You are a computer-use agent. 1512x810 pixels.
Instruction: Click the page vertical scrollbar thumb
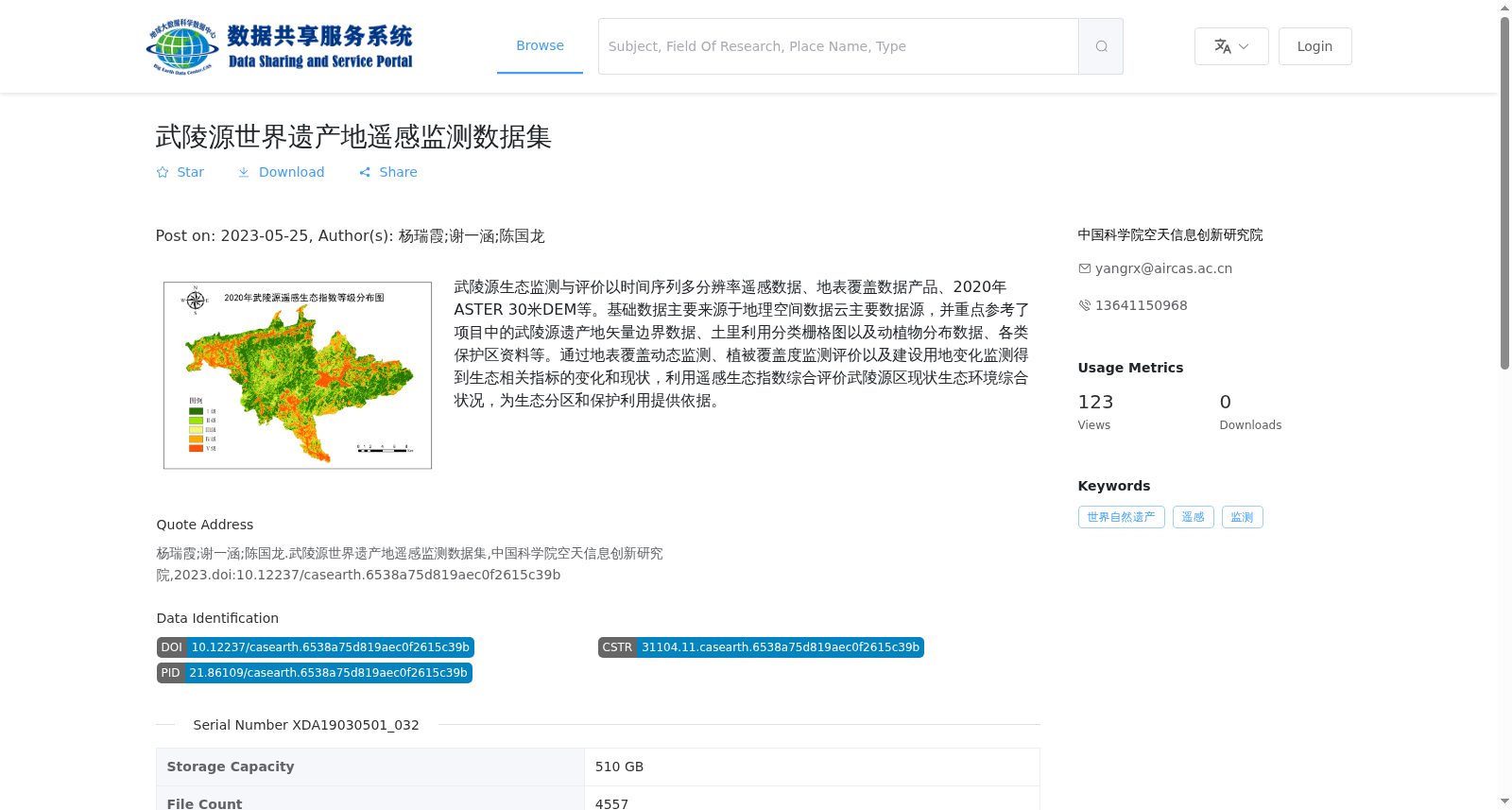1504,193
